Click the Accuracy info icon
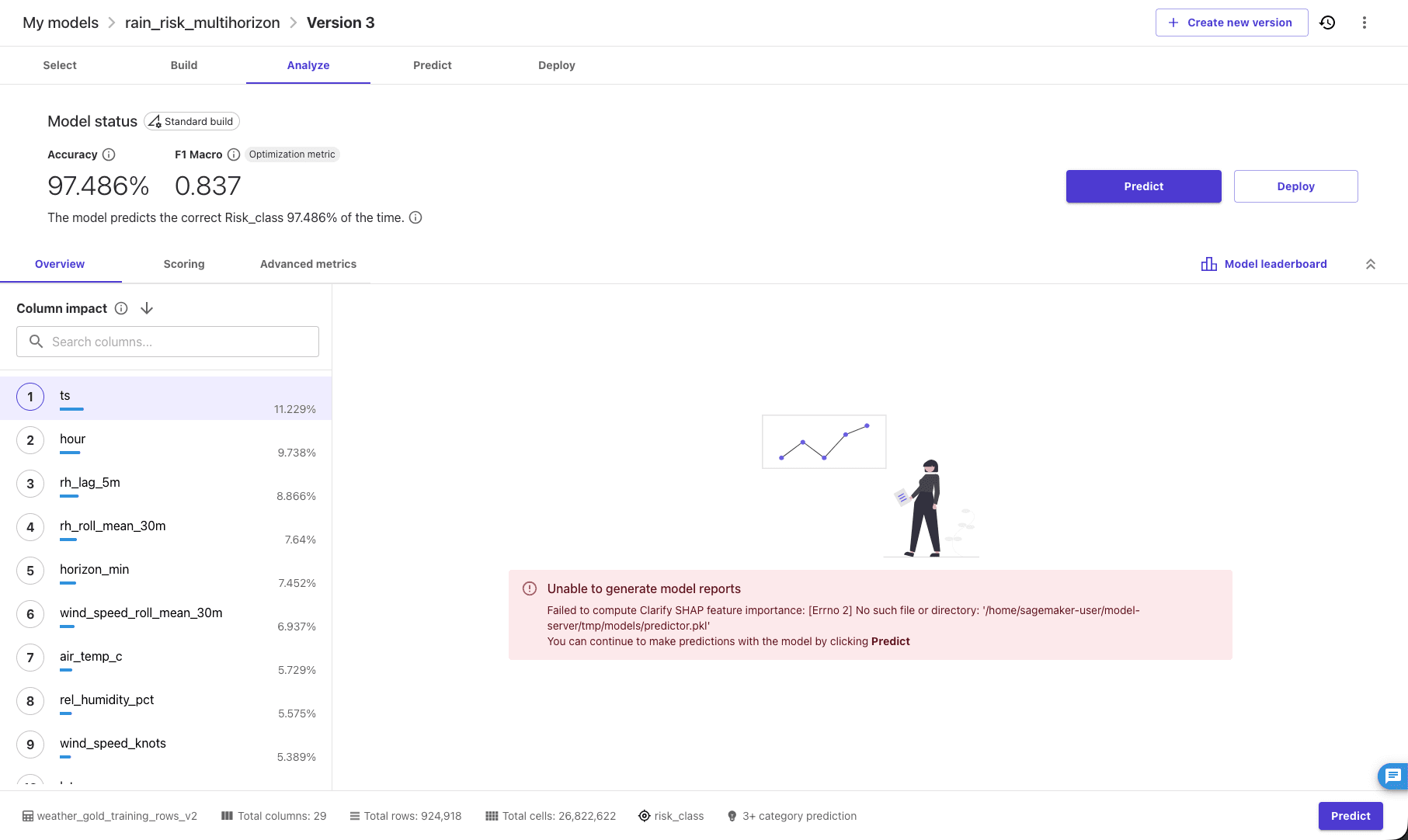 [x=108, y=154]
